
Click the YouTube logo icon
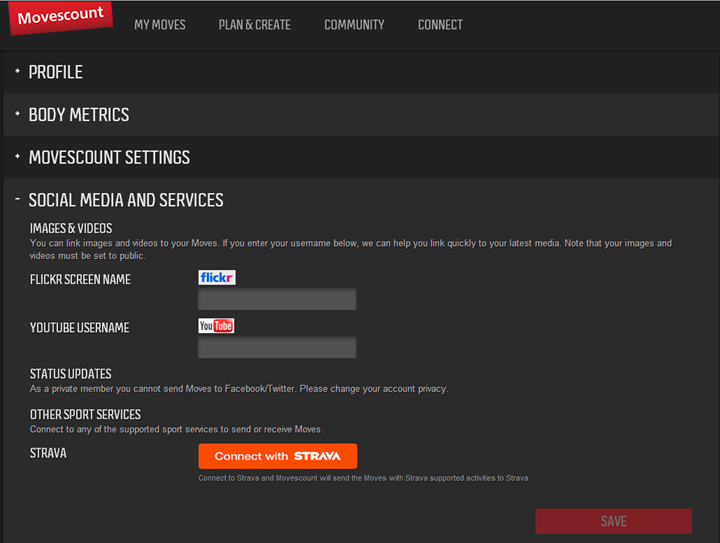pos(216,325)
